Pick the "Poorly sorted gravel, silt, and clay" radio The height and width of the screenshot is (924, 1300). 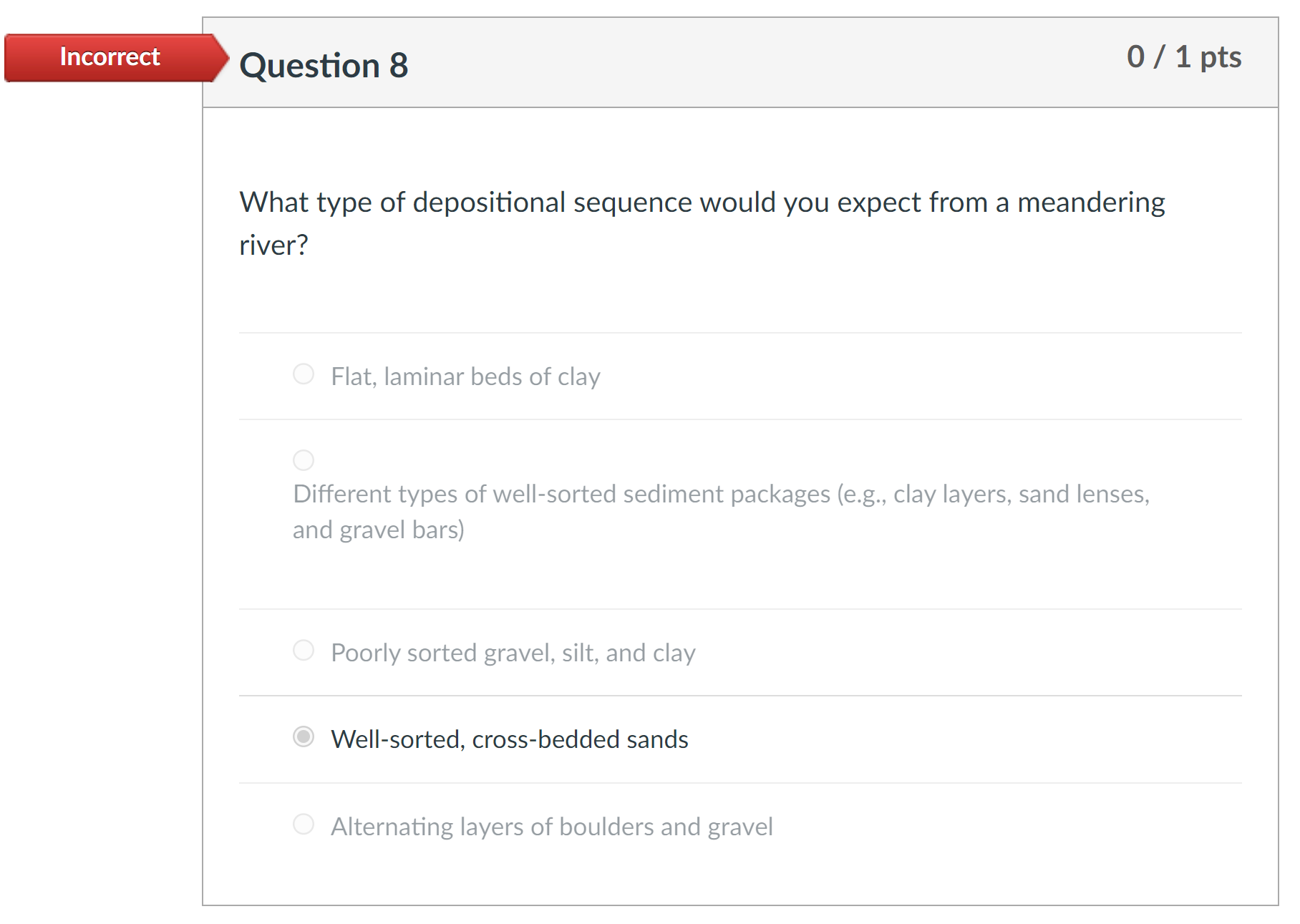pyautogui.click(x=304, y=651)
